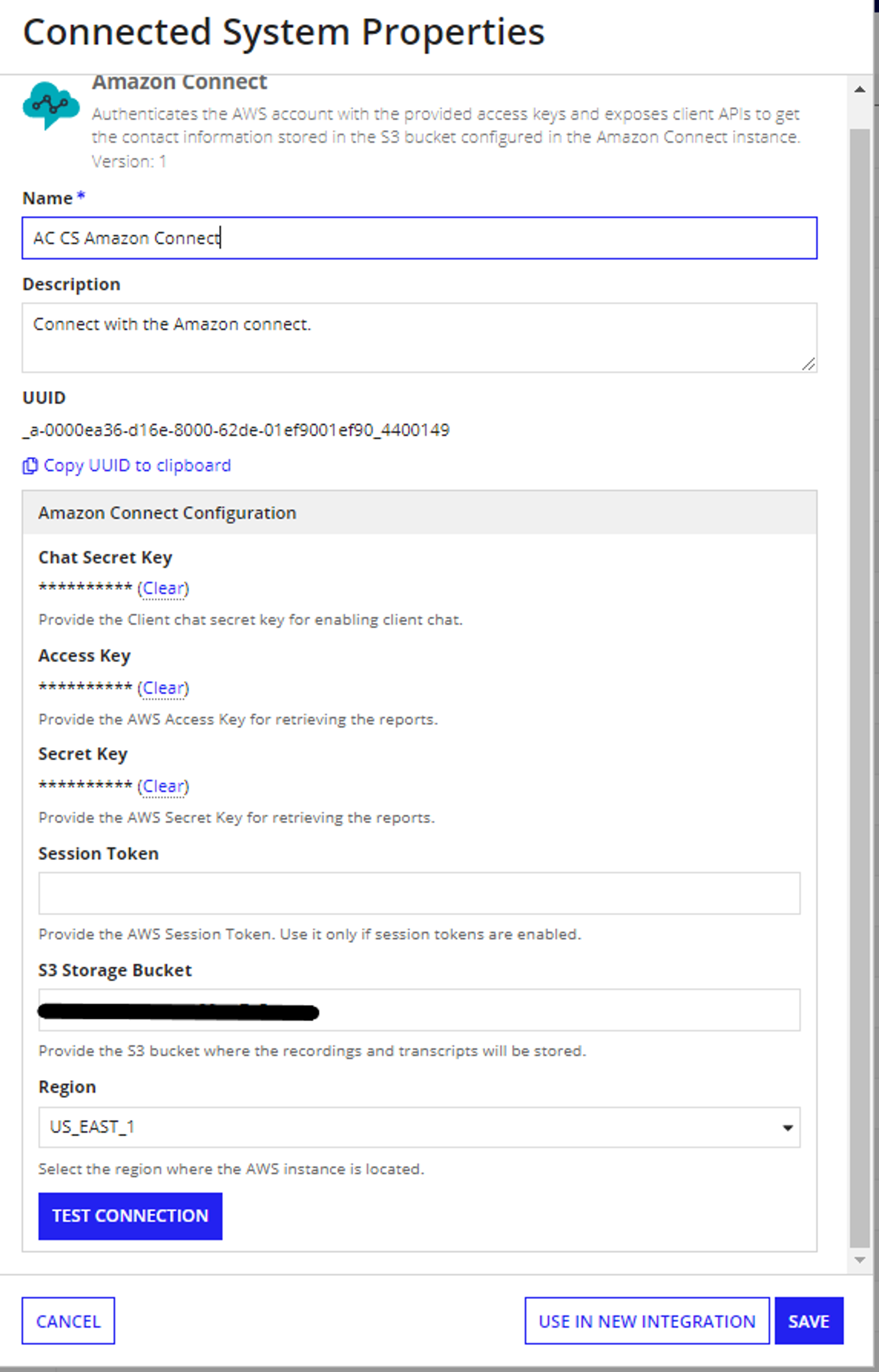Click the scrollbar up arrow
The image size is (879, 1372).
click(860, 90)
